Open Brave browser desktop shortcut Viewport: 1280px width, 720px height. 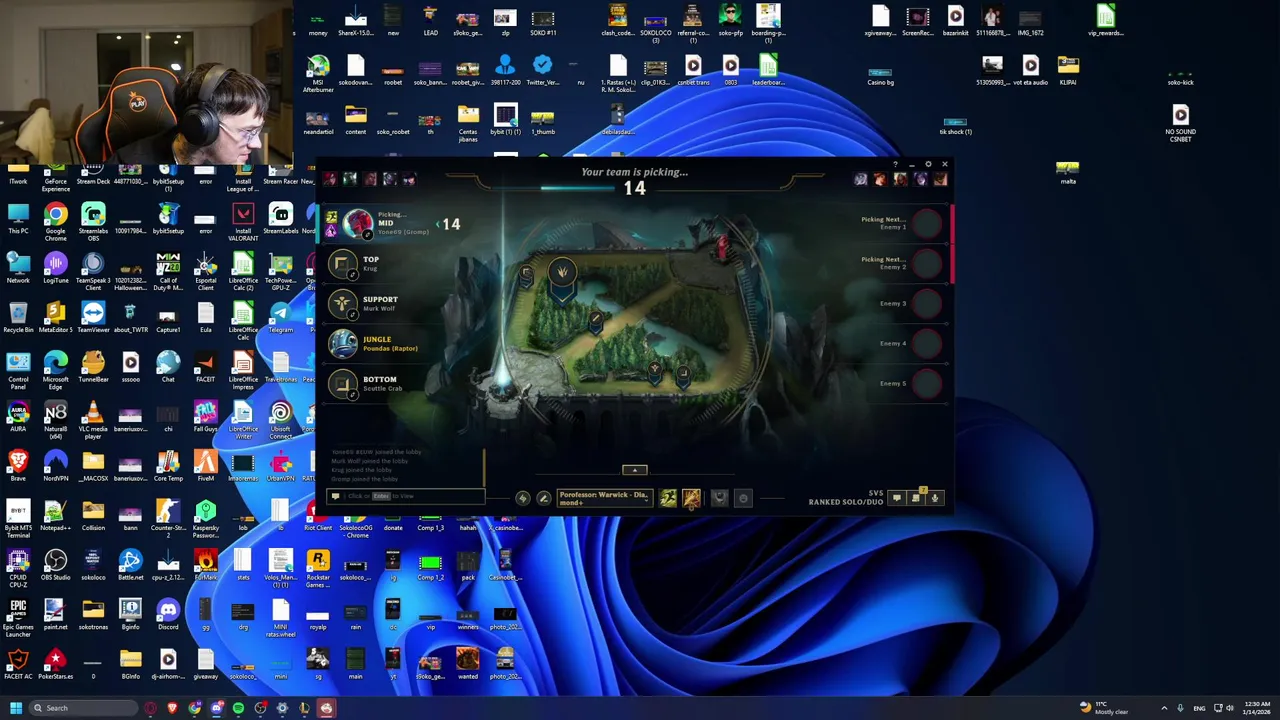[18, 465]
